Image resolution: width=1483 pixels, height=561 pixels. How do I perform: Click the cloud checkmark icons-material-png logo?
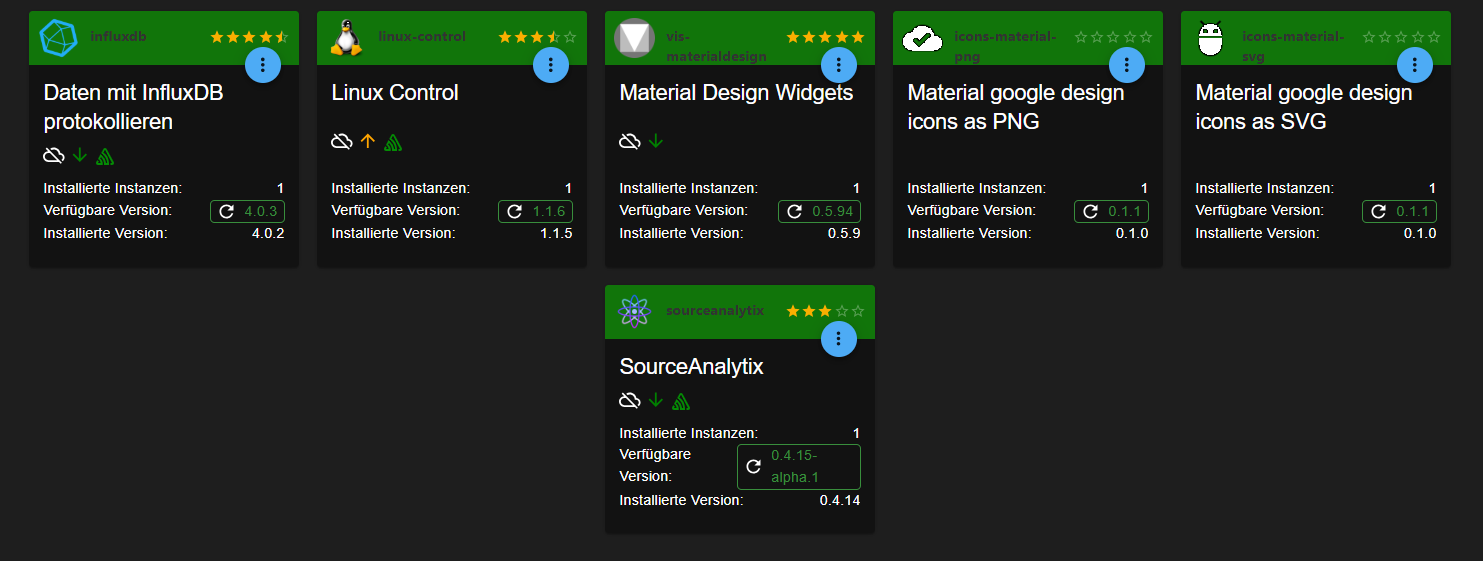click(x=922, y=38)
